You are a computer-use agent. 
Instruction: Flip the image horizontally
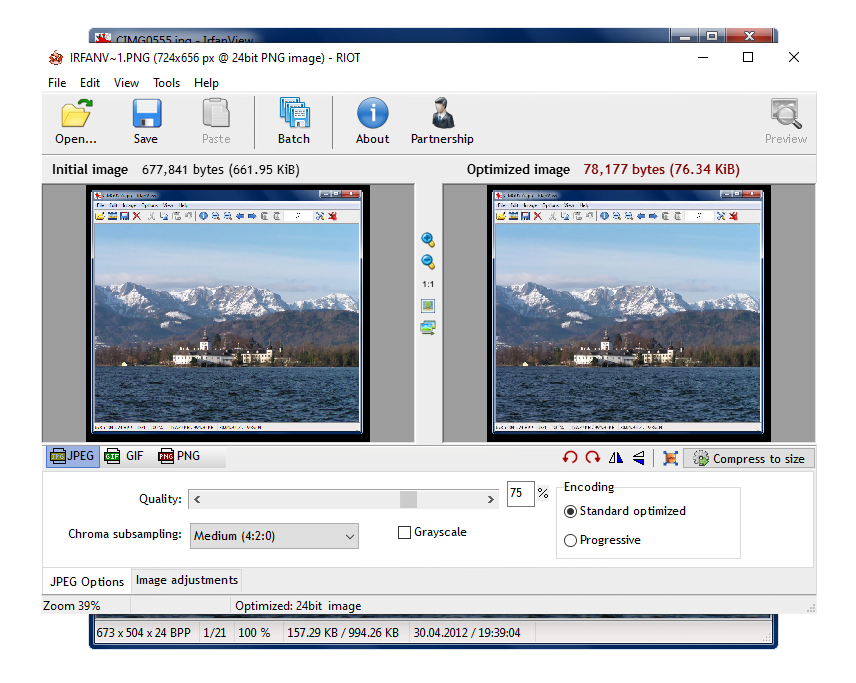(616, 458)
